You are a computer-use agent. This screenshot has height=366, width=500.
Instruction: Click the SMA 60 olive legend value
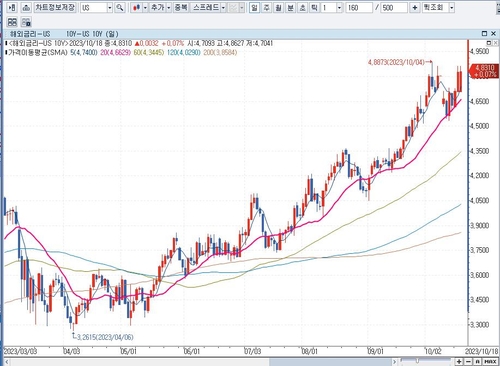click(149, 52)
